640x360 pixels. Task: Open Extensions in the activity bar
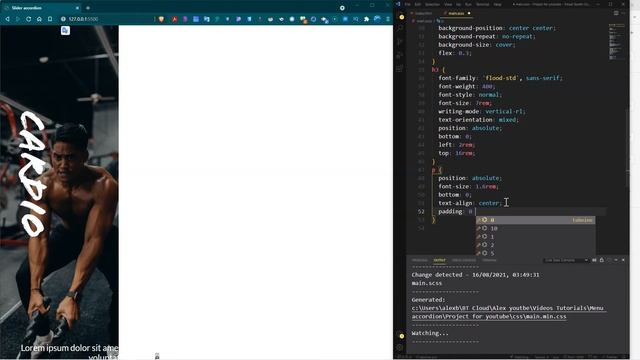(400, 68)
